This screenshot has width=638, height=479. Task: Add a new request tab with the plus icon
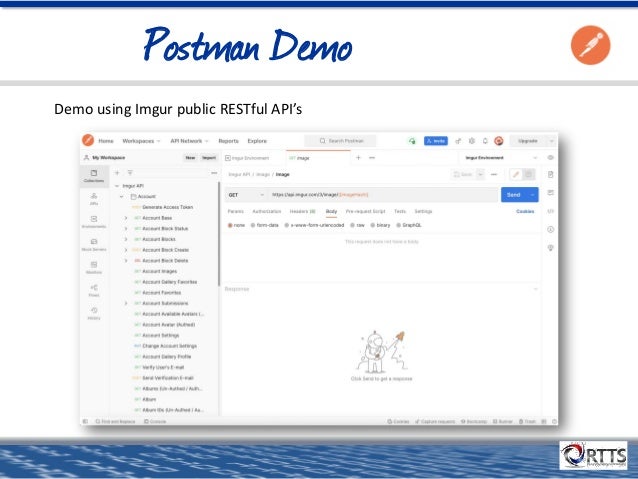click(358, 157)
